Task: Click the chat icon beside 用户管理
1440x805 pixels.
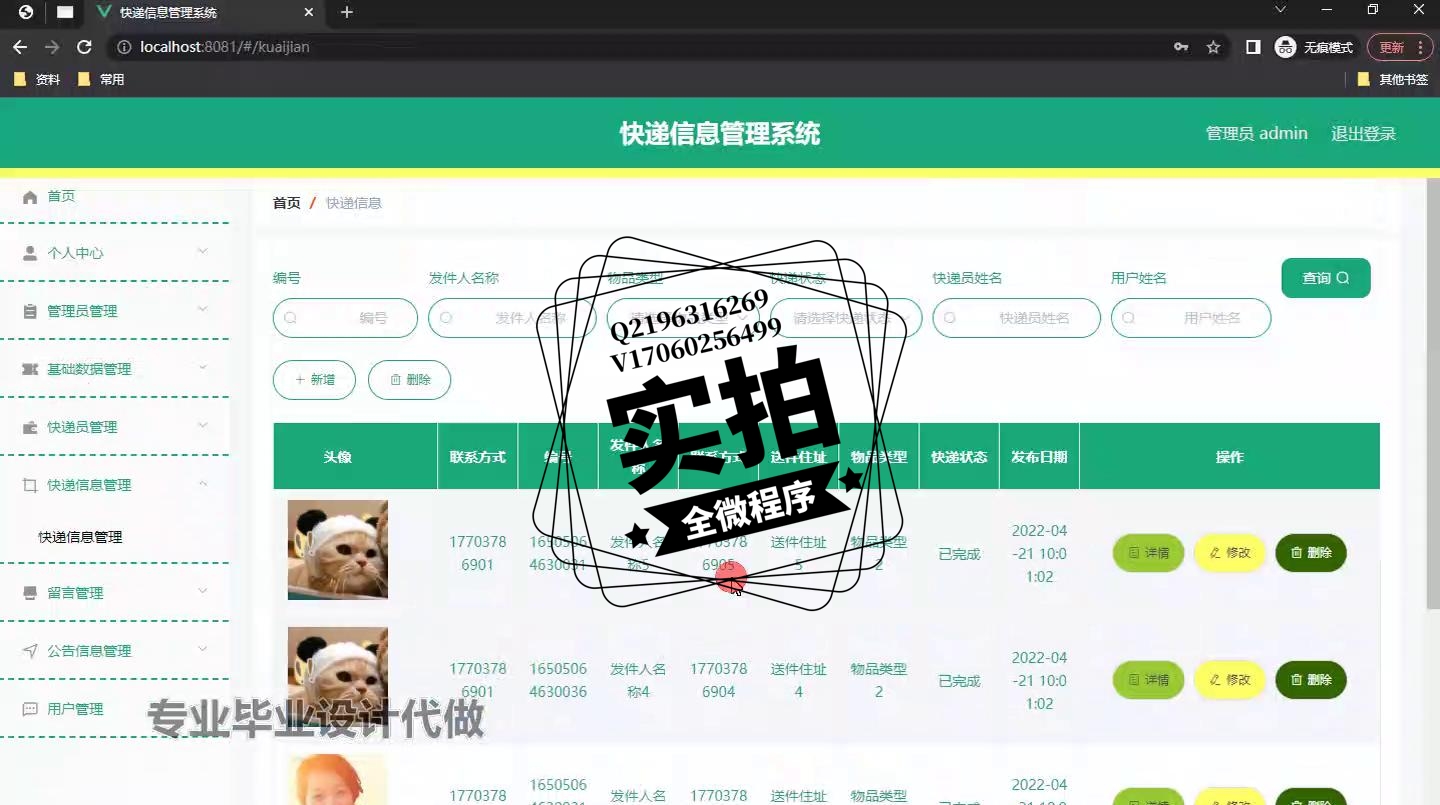Action: [30, 709]
